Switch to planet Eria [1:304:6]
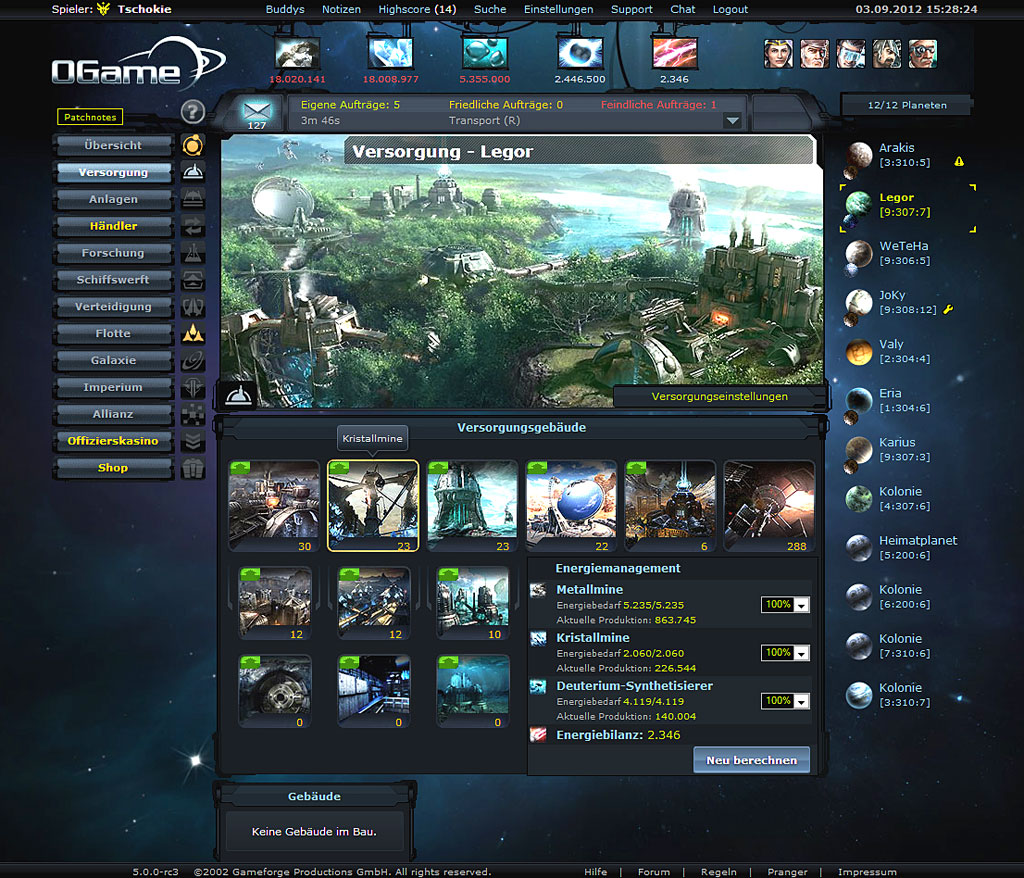This screenshot has width=1024, height=878. tap(904, 400)
